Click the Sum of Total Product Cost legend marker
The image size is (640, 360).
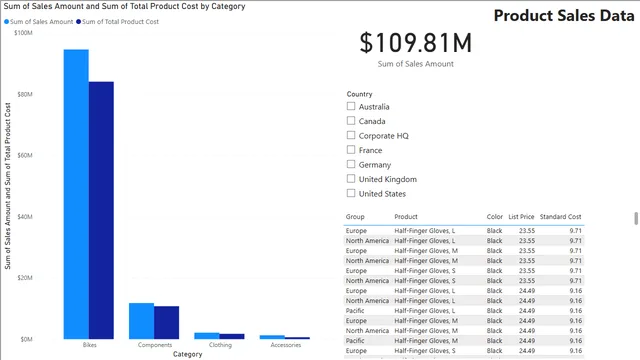[x=78, y=22]
